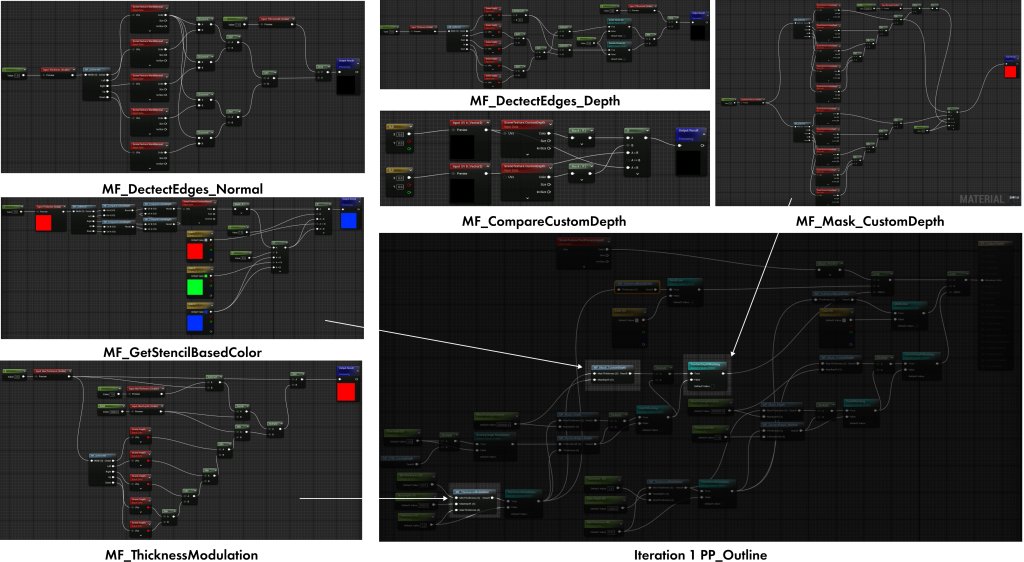Screen dimensions: 1024x562
Task: Select the red color constant node preview
Action: pyautogui.click(x=195, y=251)
